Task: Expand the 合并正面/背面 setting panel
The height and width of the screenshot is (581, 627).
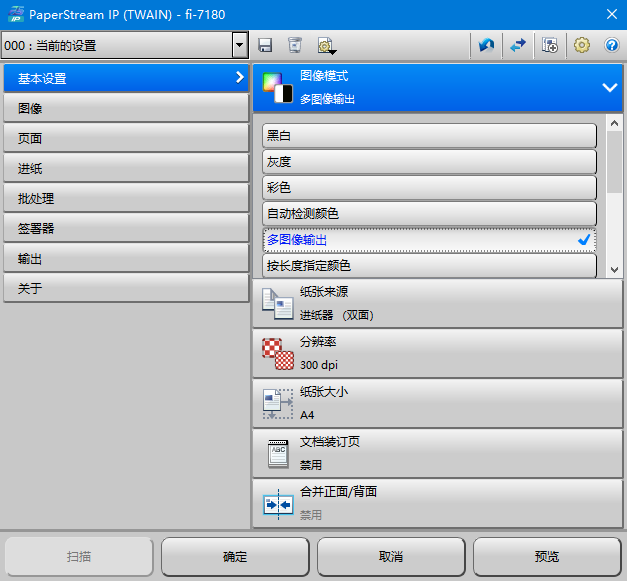Action: [437, 504]
